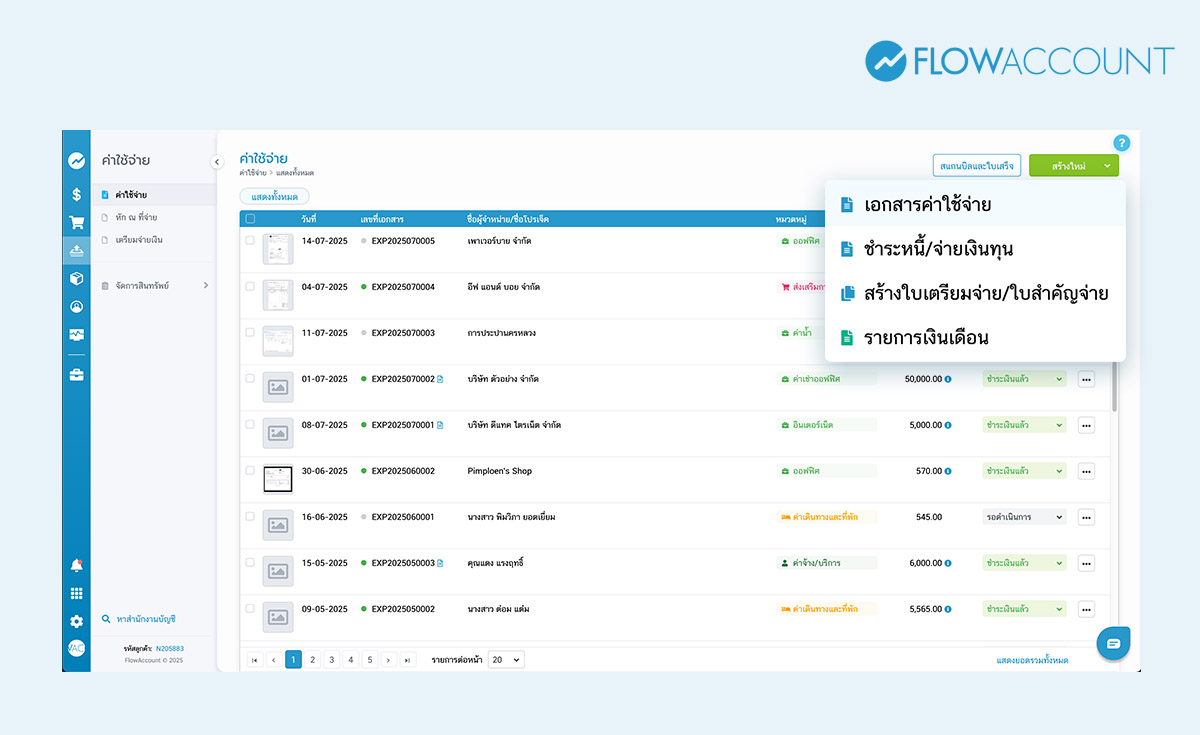Select the checkbox for Pimploen's Shop row
Viewport: 1200px width, 735px height.
pyautogui.click(x=250, y=470)
